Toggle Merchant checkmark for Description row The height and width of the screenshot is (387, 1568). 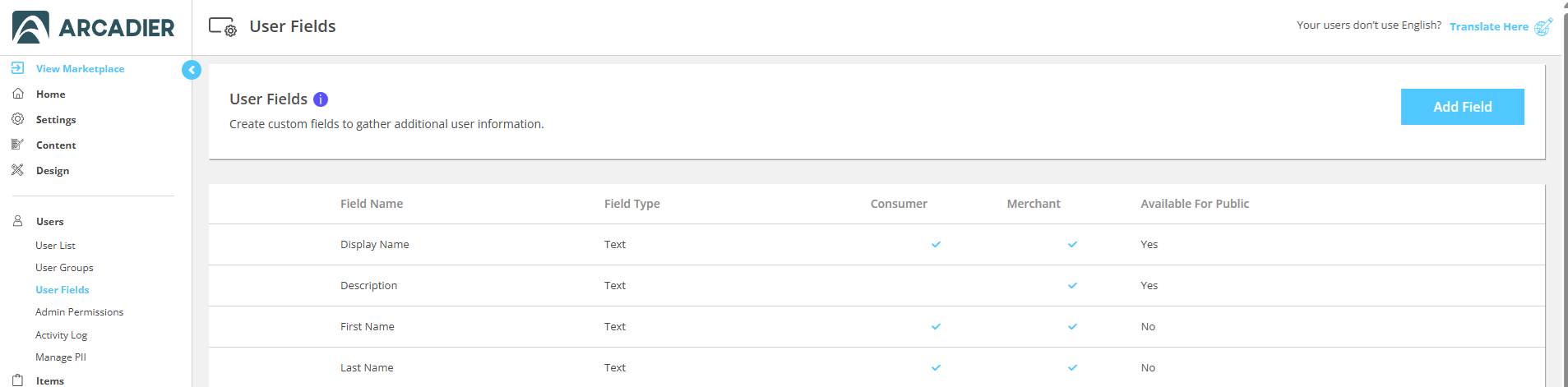[1072, 285]
